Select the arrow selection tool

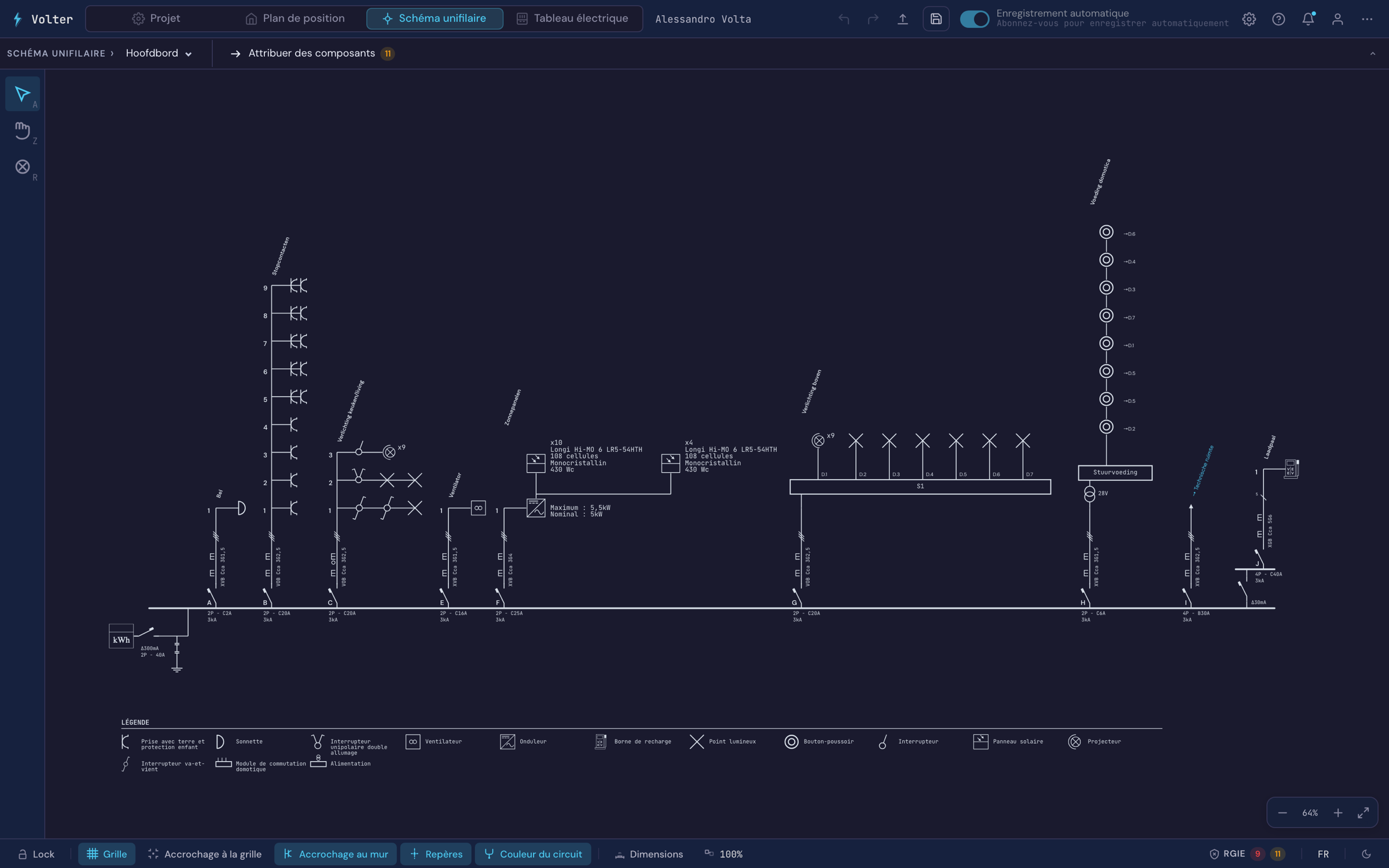(x=23, y=94)
